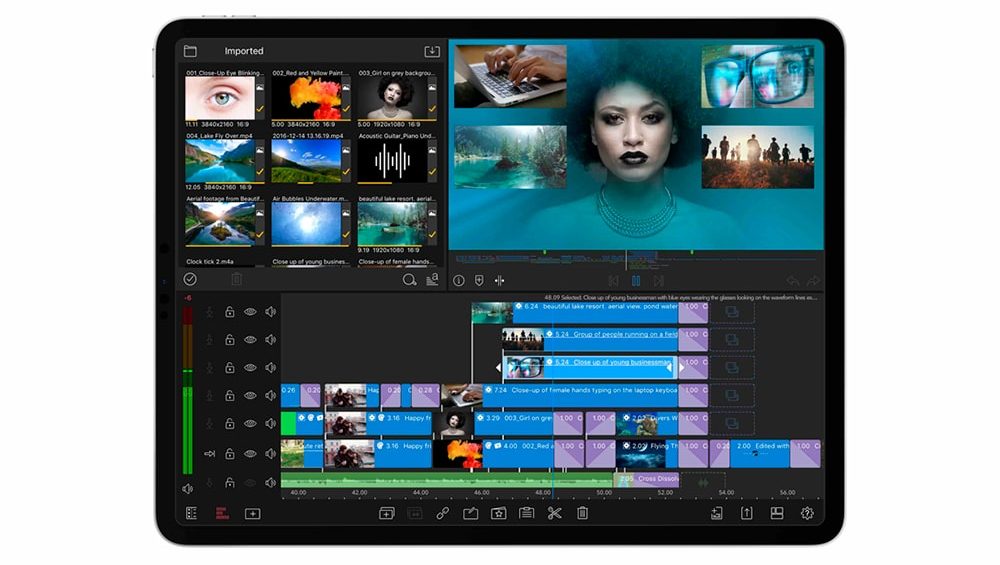Click the mini overview timeline under the preview
Image resolution: width=1000 pixels, height=565 pixels.
[x=636, y=259]
